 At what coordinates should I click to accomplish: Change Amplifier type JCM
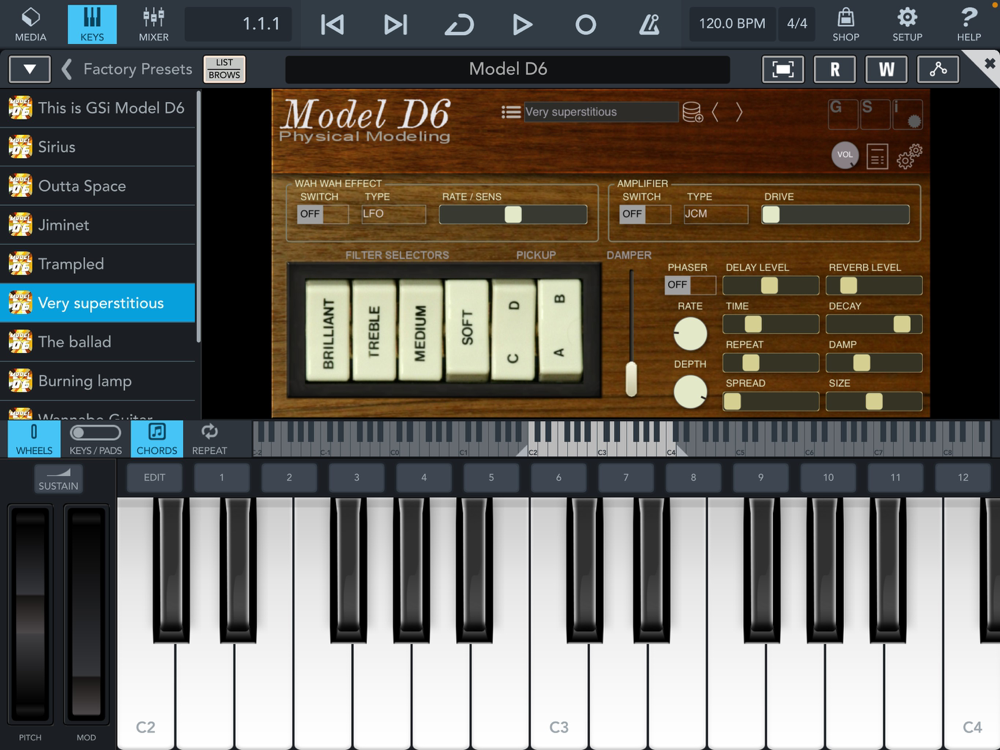pyautogui.click(x=716, y=214)
